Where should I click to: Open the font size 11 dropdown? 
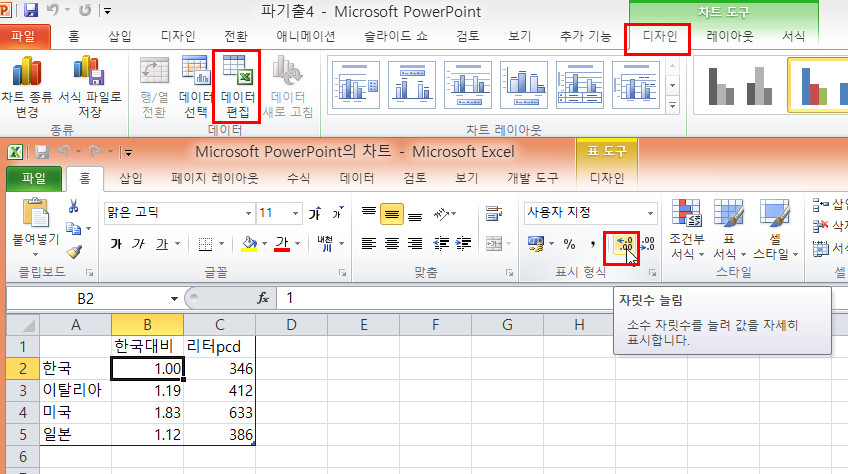295,213
